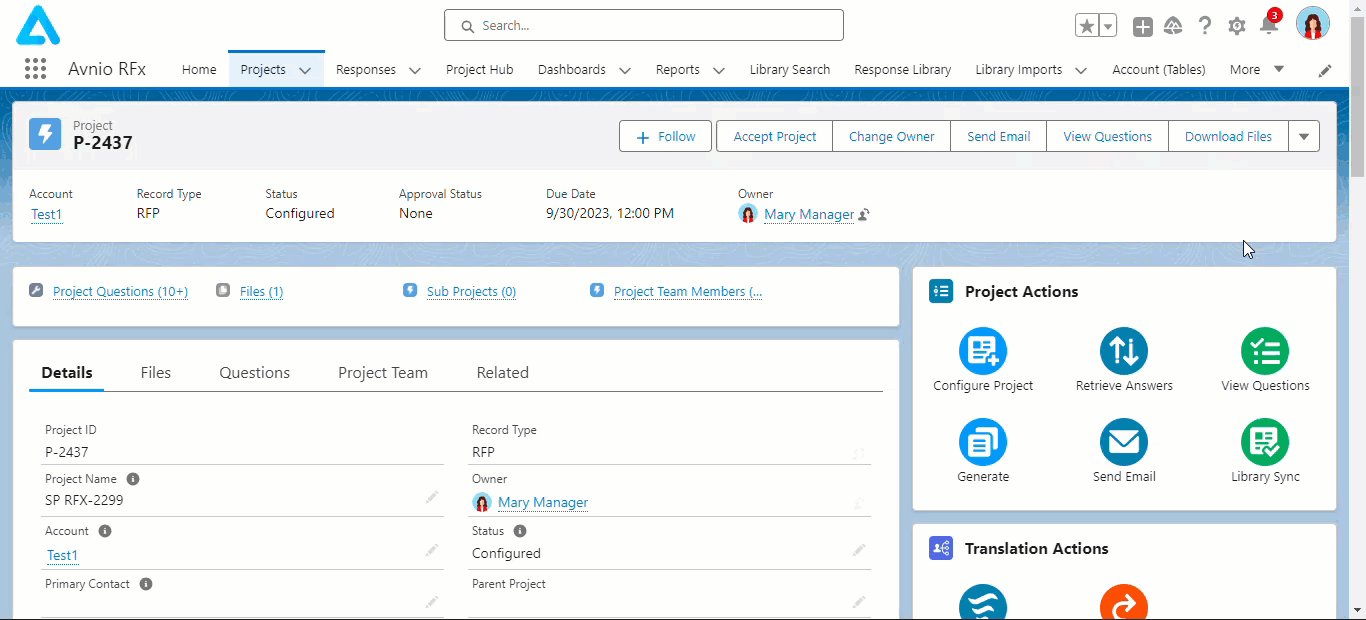
Task: Expand the Projects tab dropdown chevron
Action: [305, 70]
